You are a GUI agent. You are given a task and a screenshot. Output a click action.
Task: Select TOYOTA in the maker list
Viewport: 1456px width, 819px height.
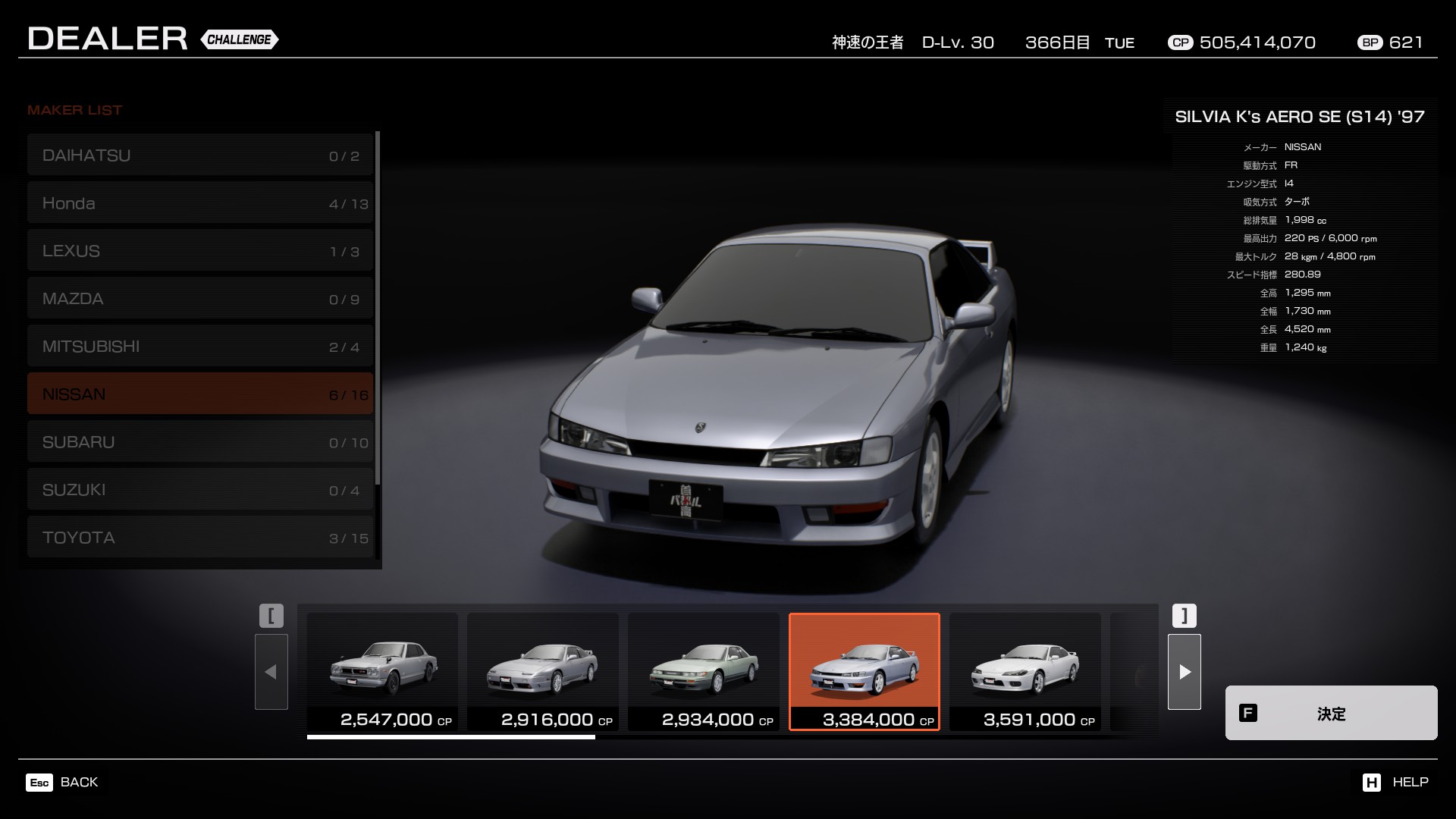pos(200,538)
